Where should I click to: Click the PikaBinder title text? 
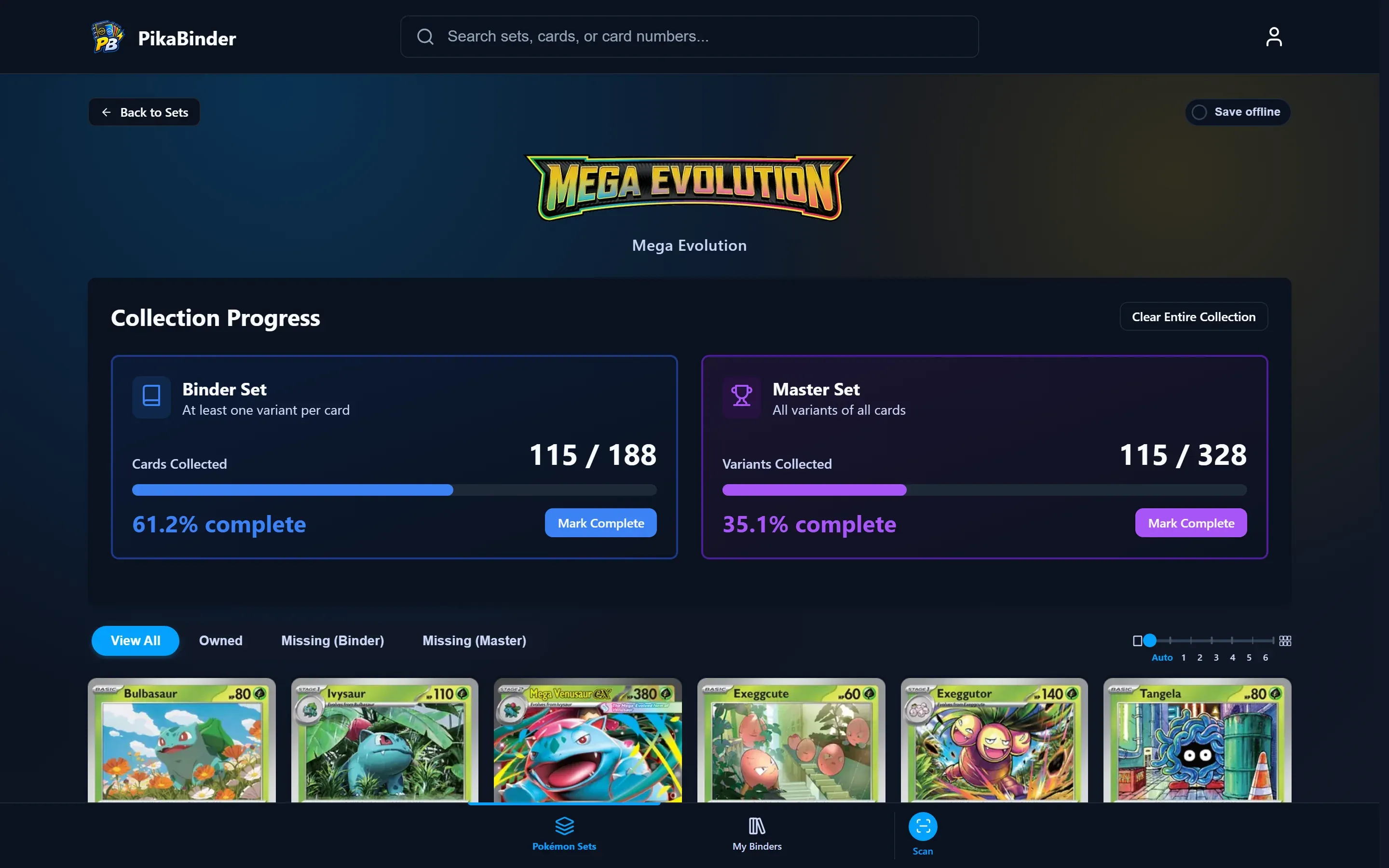pyautogui.click(x=187, y=39)
